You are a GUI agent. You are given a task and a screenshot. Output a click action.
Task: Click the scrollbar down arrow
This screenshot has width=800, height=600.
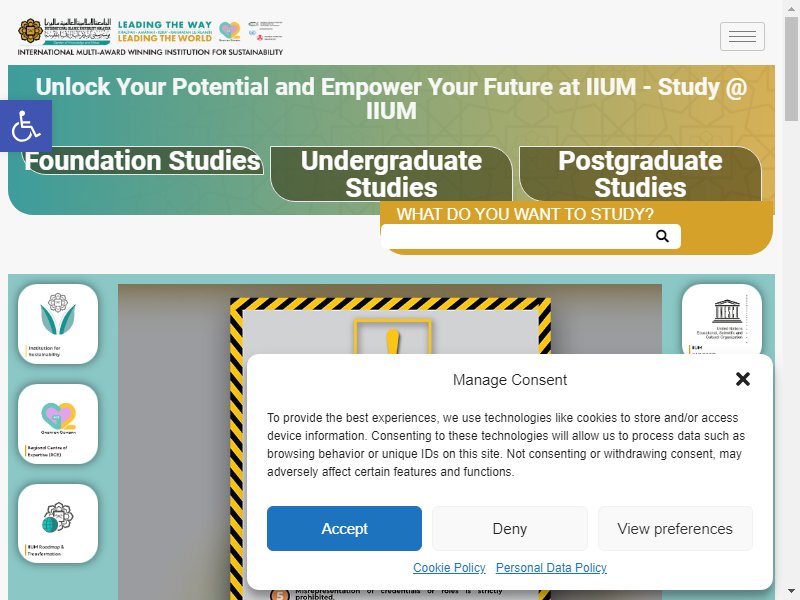(x=791, y=593)
